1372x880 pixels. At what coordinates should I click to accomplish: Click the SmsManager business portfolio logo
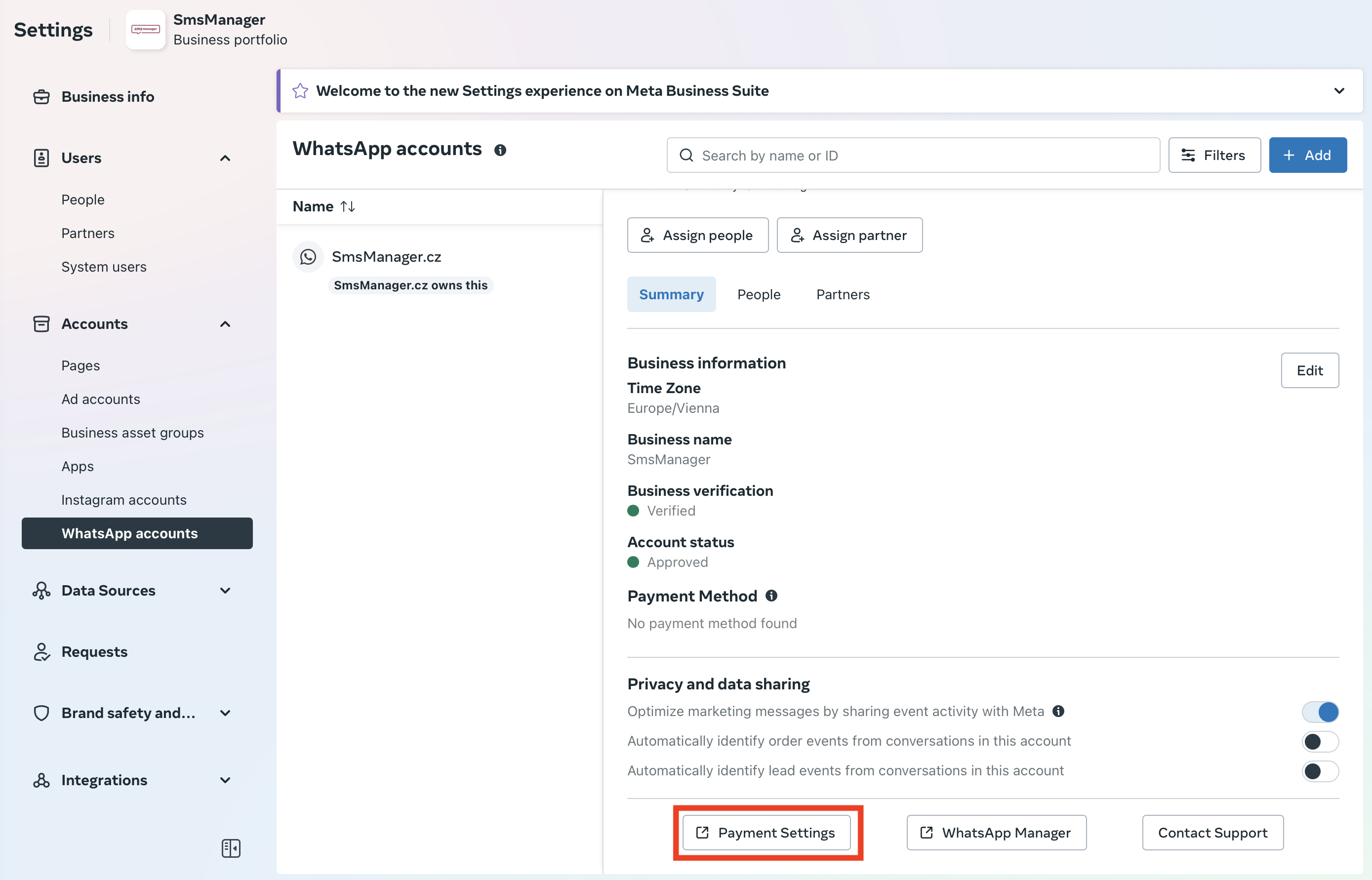(146, 30)
